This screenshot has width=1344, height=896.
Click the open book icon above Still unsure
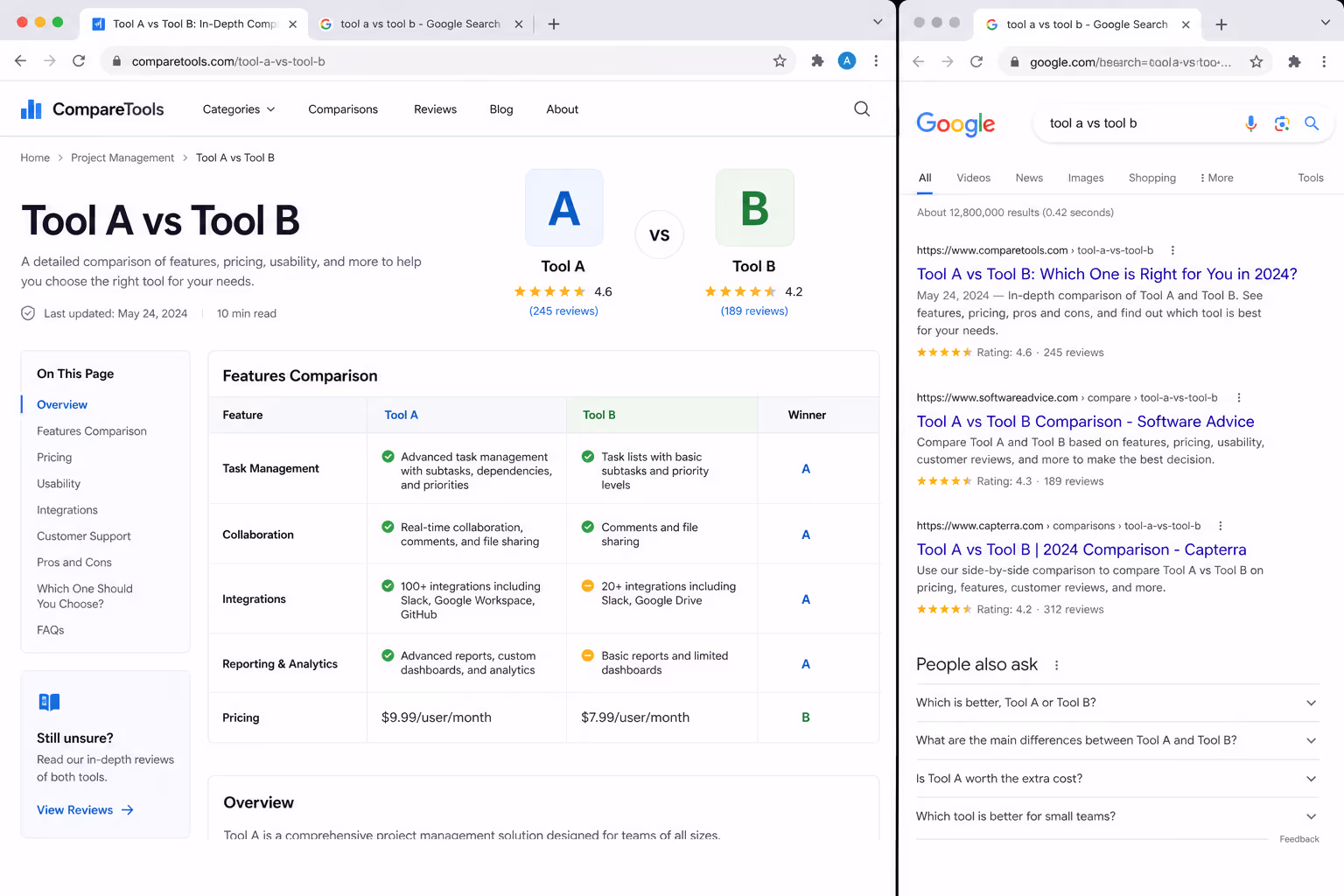click(x=49, y=702)
